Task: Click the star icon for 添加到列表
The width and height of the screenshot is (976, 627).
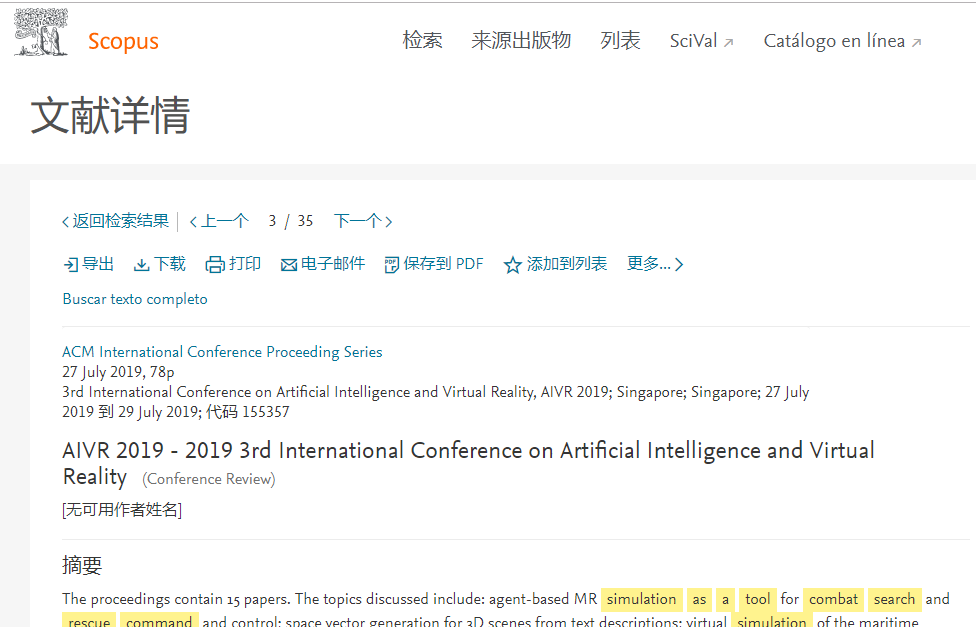Action: point(512,265)
